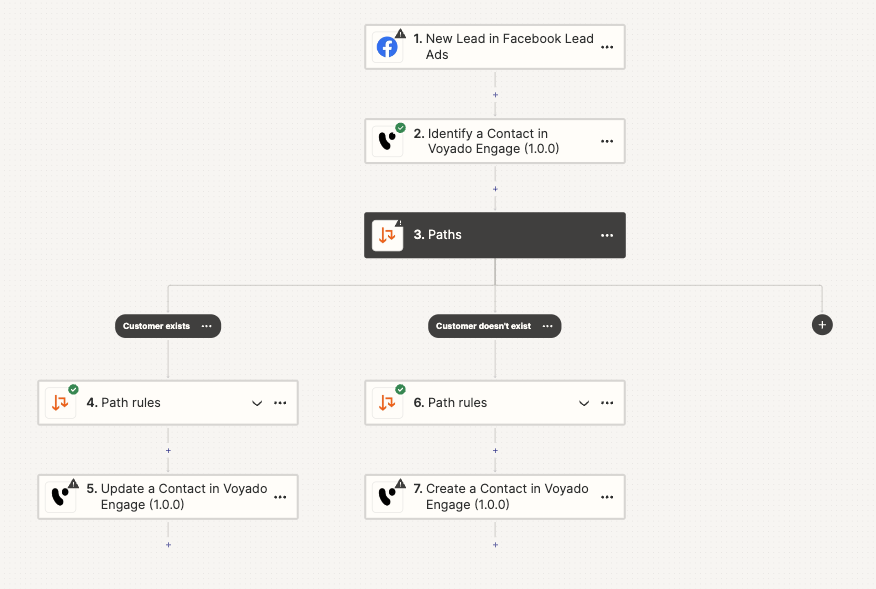Open the ellipsis menu on the Paths step
Viewport: 876px width, 589px height.
coord(607,235)
